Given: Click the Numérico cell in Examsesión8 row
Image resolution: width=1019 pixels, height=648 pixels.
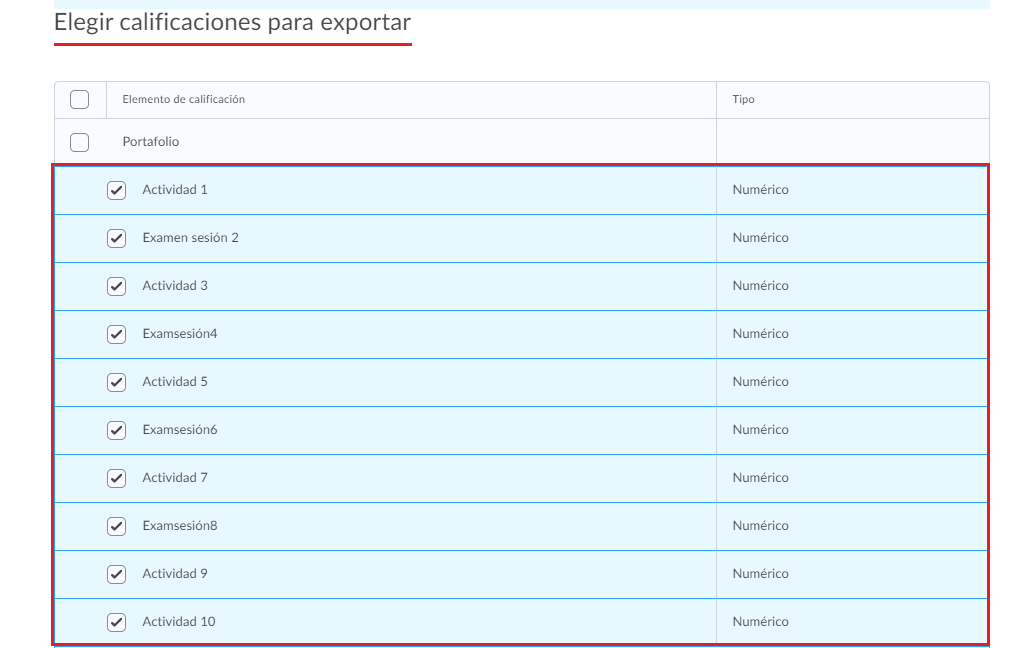Looking at the screenshot, I should point(760,526).
